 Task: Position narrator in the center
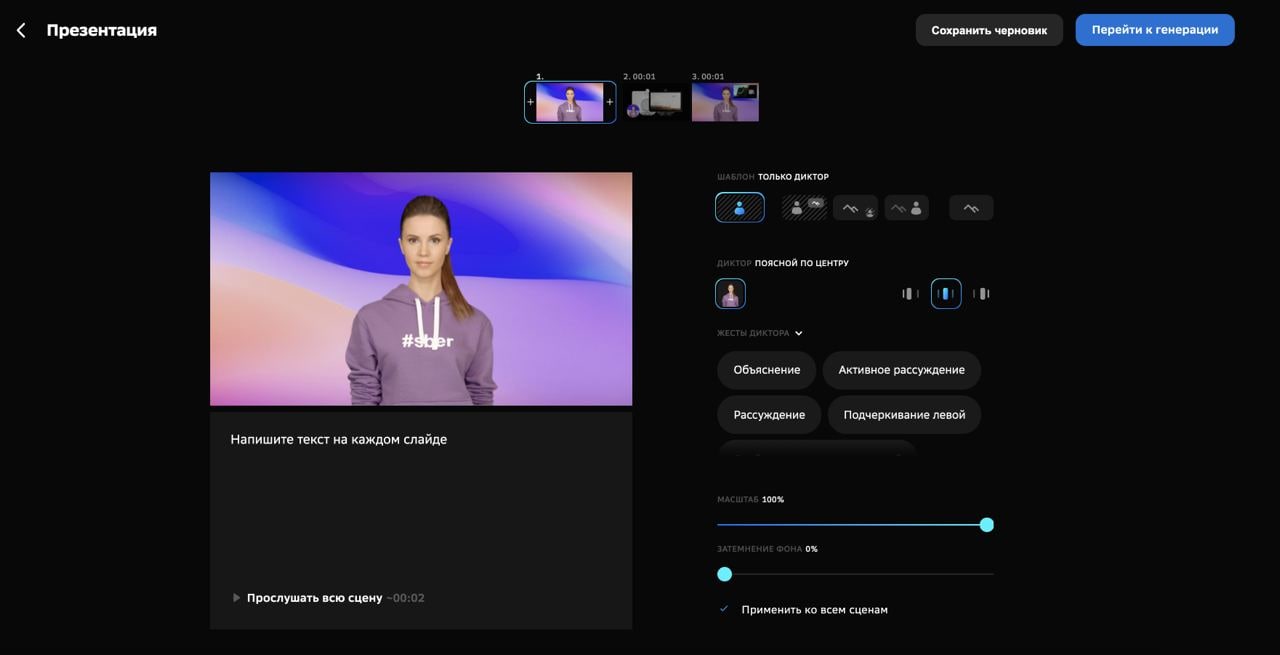[x=946, y=294]
